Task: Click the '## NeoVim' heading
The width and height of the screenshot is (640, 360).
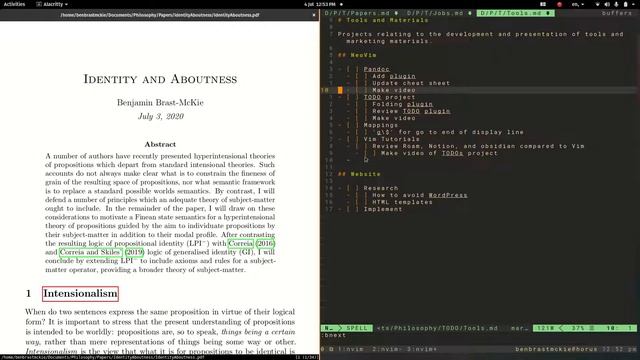Action: [x=357, y=55]
